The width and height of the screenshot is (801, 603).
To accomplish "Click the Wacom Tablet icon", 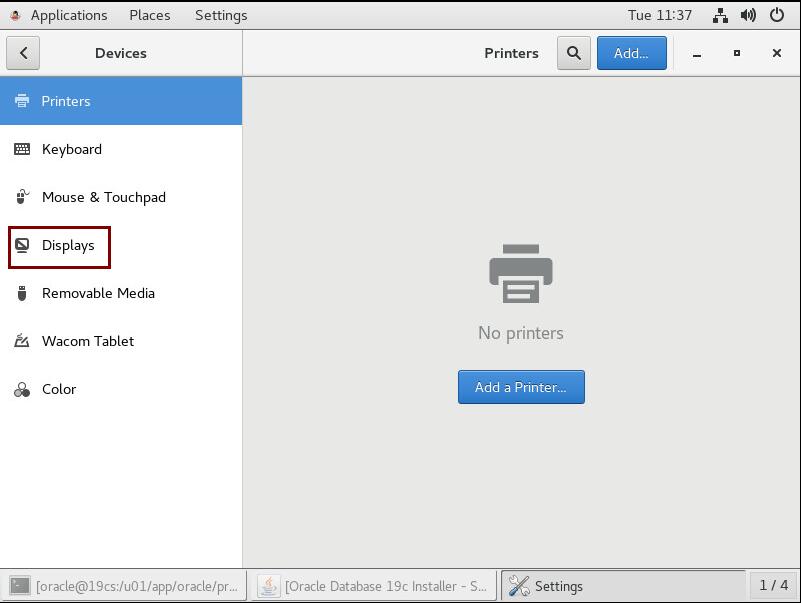I will pos(22,341).
